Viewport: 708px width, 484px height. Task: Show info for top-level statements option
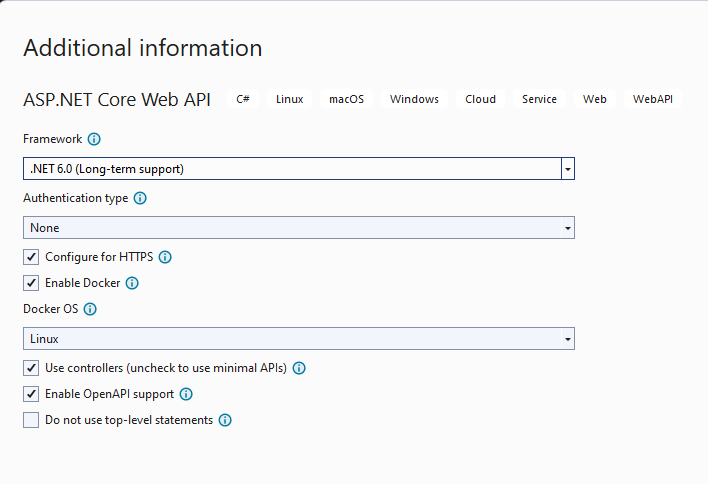coord(225,421)
